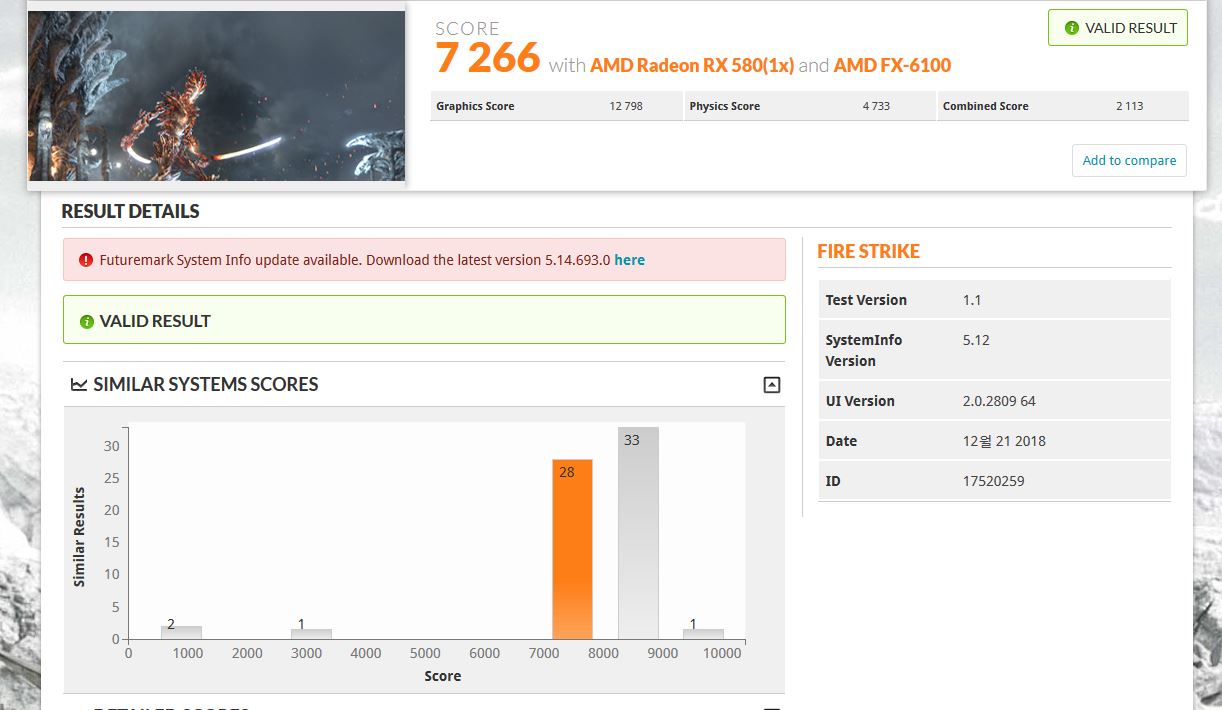Click the Fire Strike benchmark thumbnail image
The width and height of the screenshot is (1222, 710).
216,96
